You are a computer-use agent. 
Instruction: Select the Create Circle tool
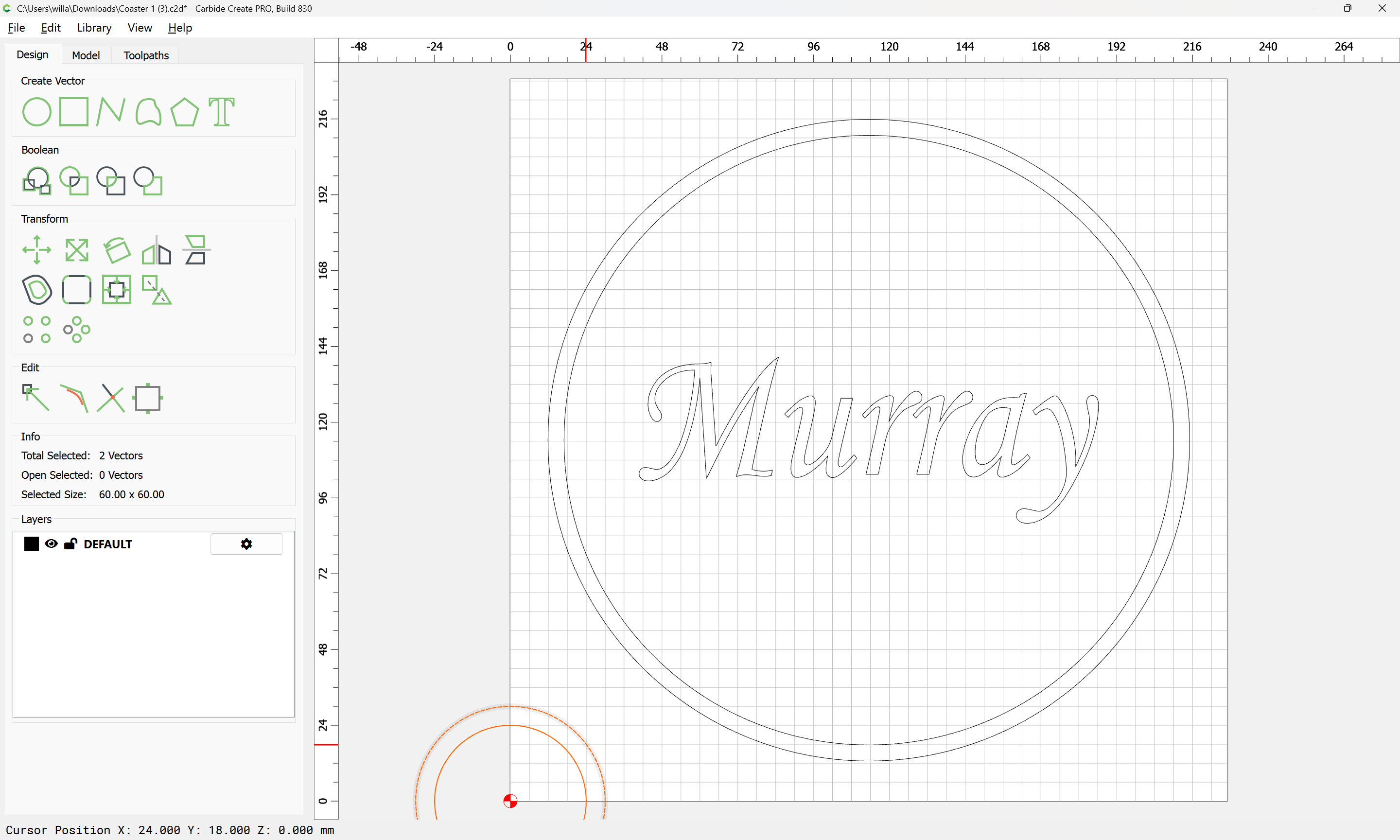(x=37, y=111)
